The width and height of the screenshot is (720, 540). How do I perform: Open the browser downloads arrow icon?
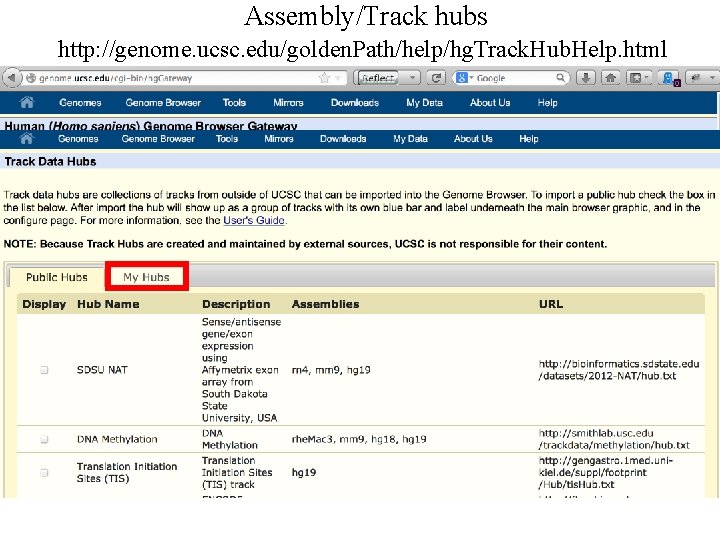[586, 78]
